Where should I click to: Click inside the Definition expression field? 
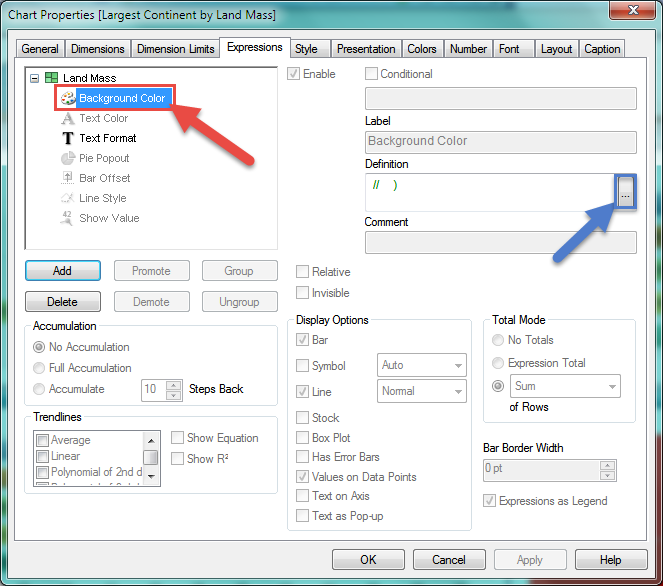490,192
